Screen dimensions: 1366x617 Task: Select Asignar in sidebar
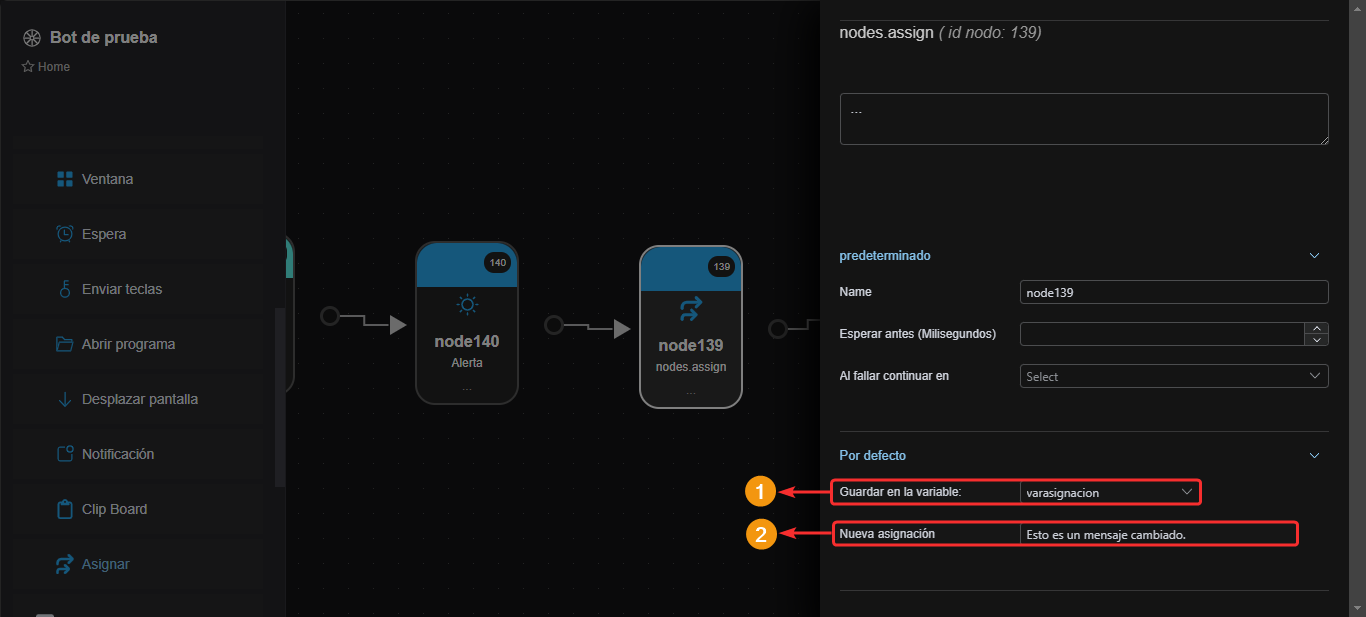tap(140, 564)
